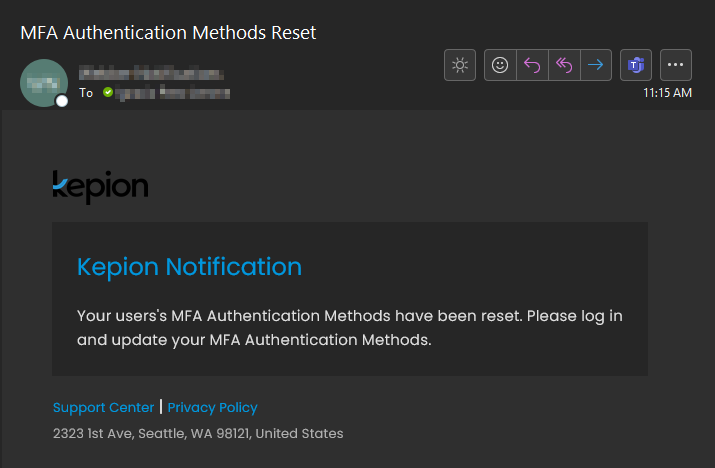Click the Kepion logo image

[100, 187]
